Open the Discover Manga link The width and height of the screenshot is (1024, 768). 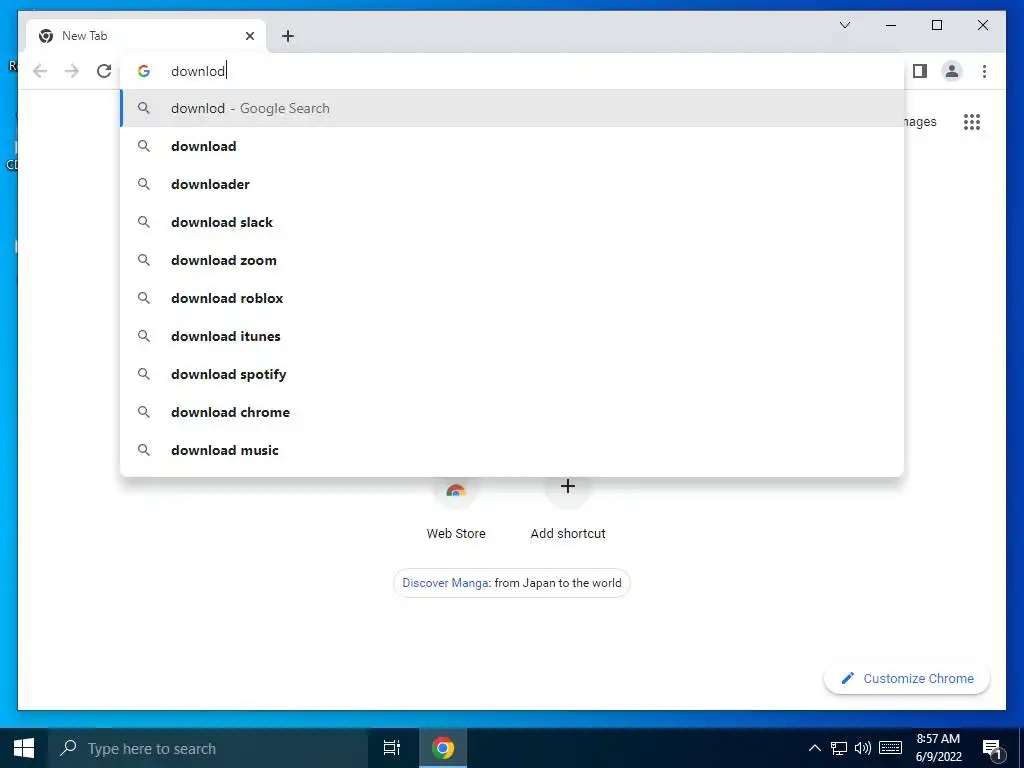[x=445, y=583]
